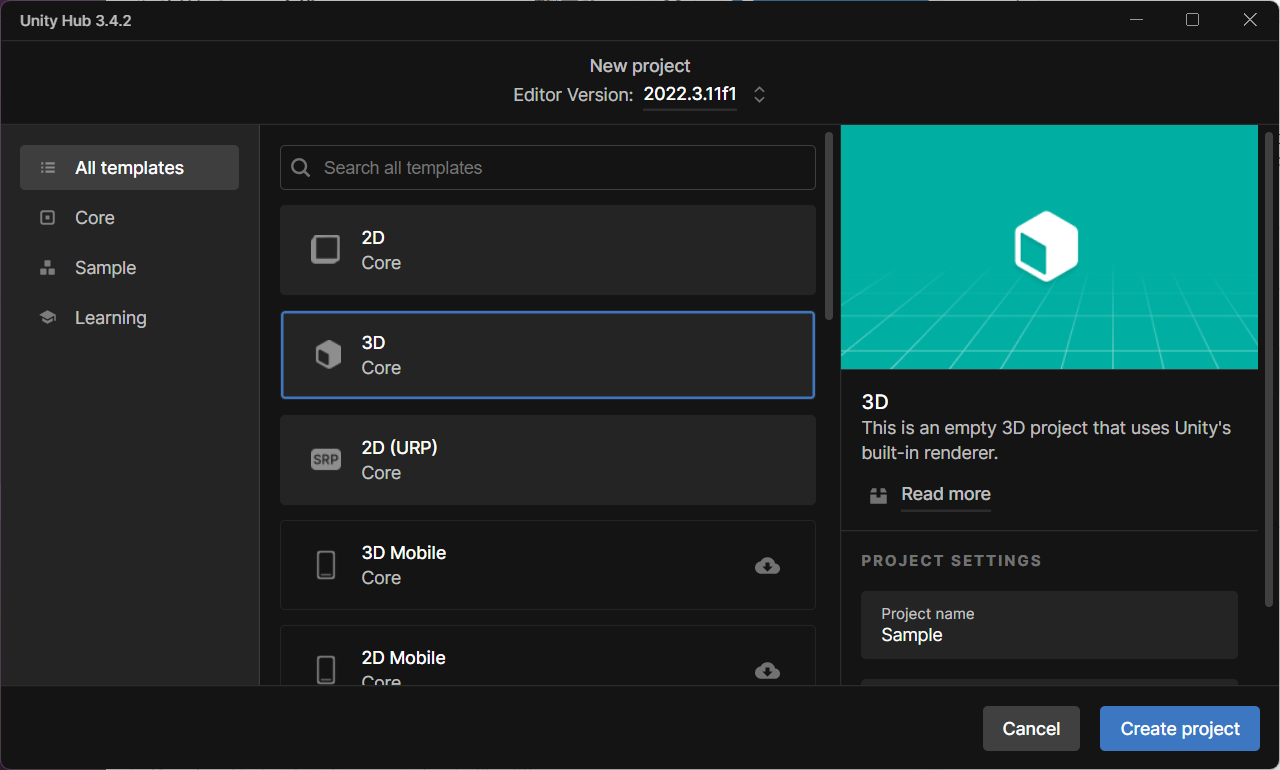Open the Sample templates section icon
This screenshot has width=1280, height=770.
(47, 267)
